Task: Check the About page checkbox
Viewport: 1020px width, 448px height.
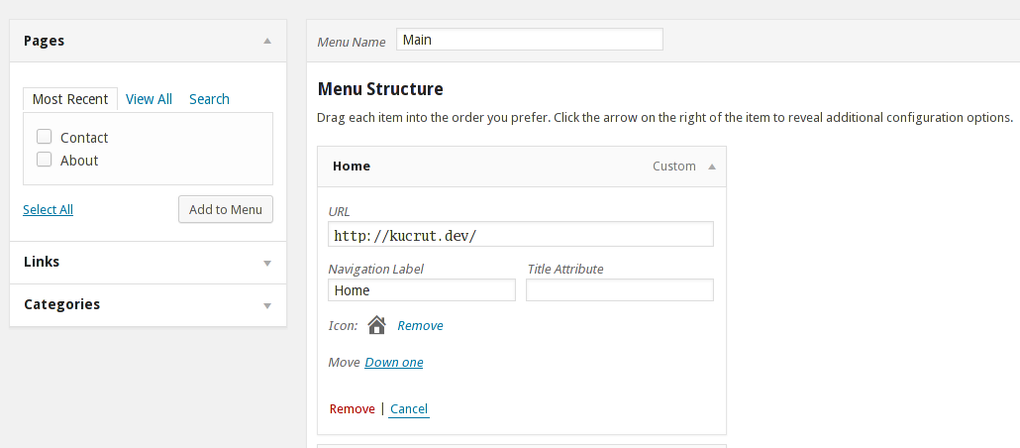Action: pos(44,159)
